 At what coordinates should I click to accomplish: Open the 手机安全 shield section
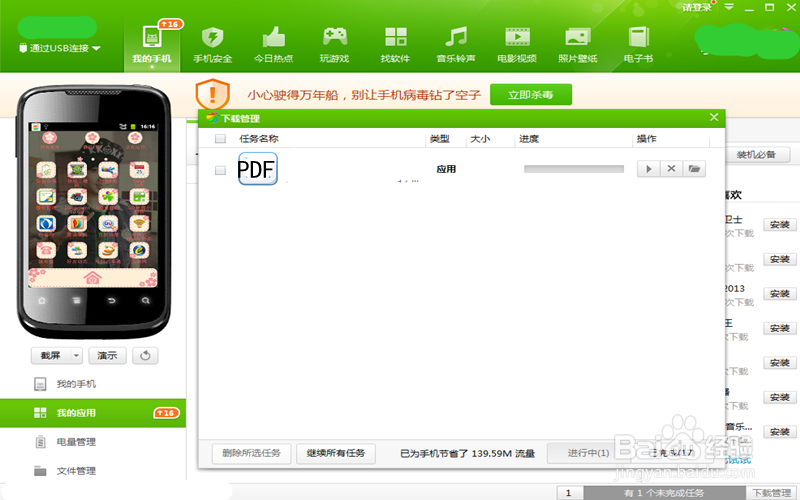213,45
